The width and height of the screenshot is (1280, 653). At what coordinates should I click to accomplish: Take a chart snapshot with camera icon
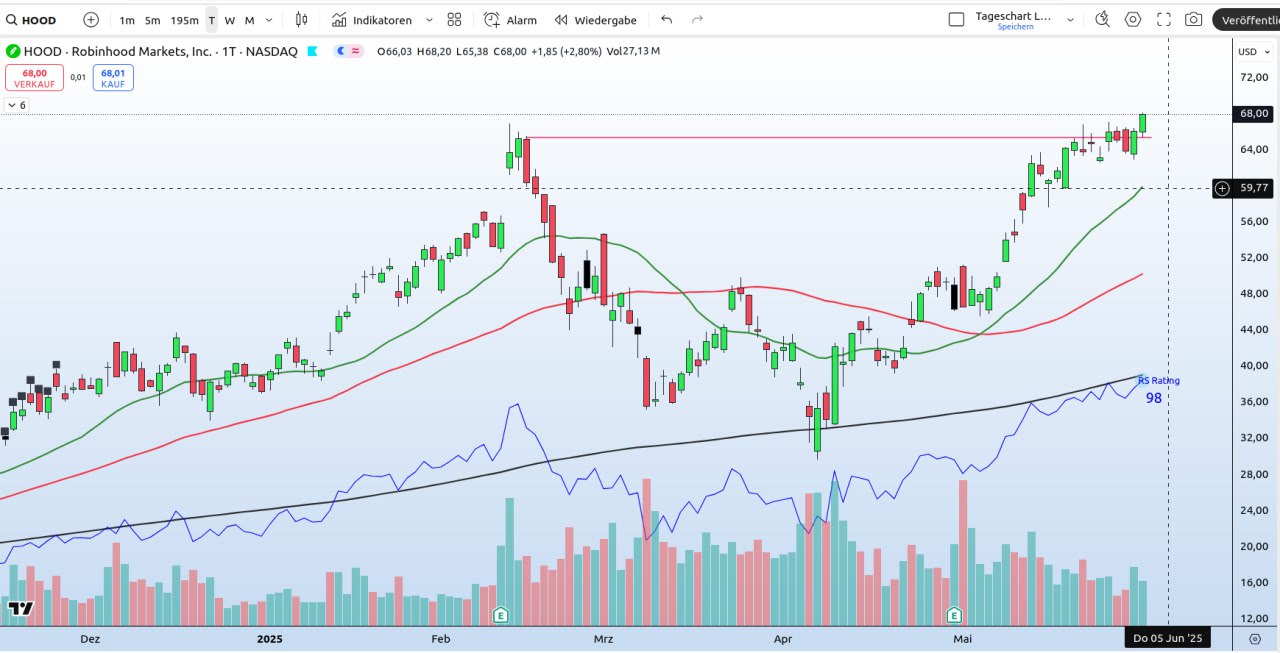[x=1193, y=19]
